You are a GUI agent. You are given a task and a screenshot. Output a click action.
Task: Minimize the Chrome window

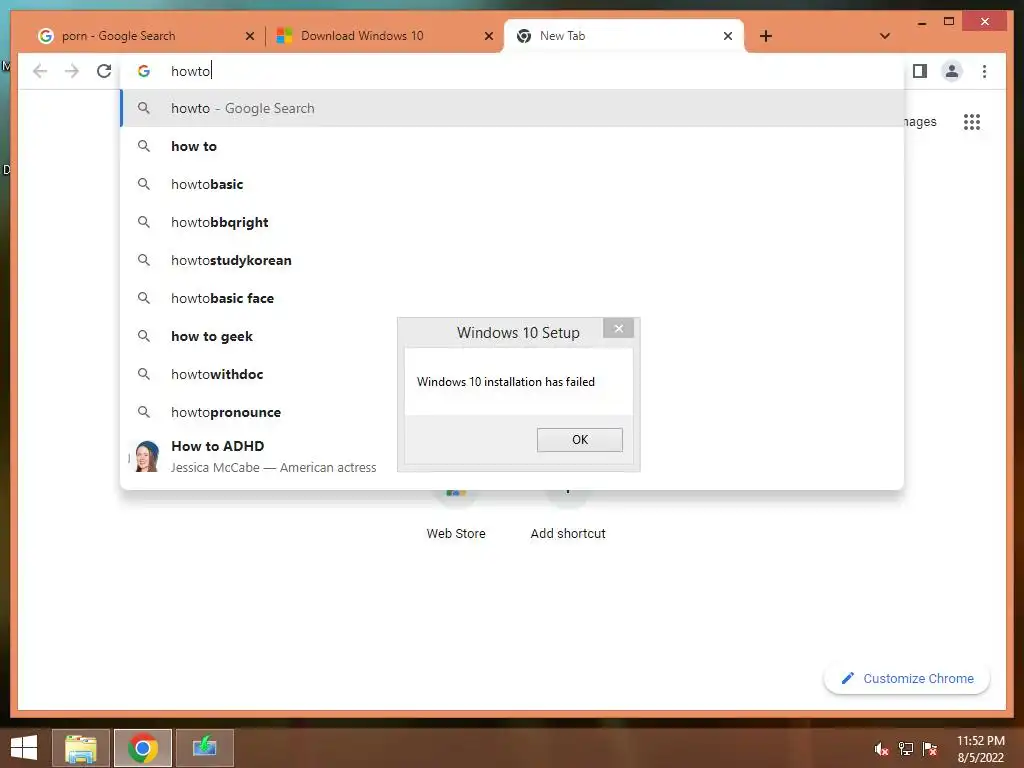[x=921, y=23]
